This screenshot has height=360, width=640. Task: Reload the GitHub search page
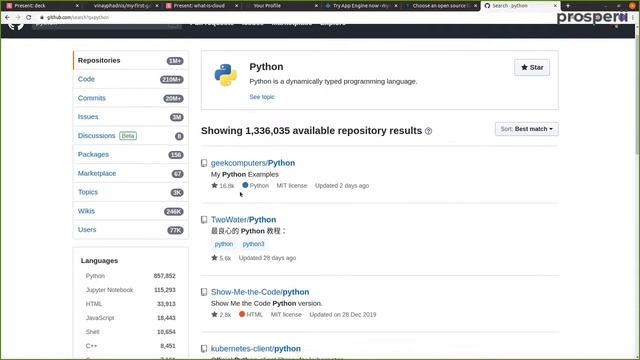coord(29,18)
